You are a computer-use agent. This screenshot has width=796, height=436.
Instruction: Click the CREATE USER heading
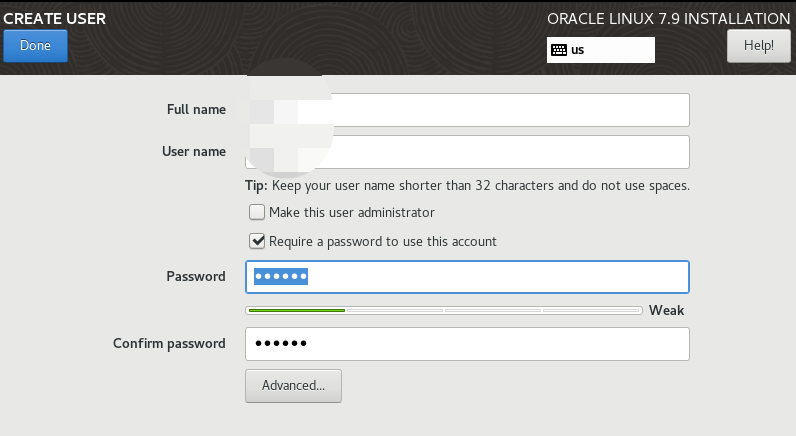[55, 18]
